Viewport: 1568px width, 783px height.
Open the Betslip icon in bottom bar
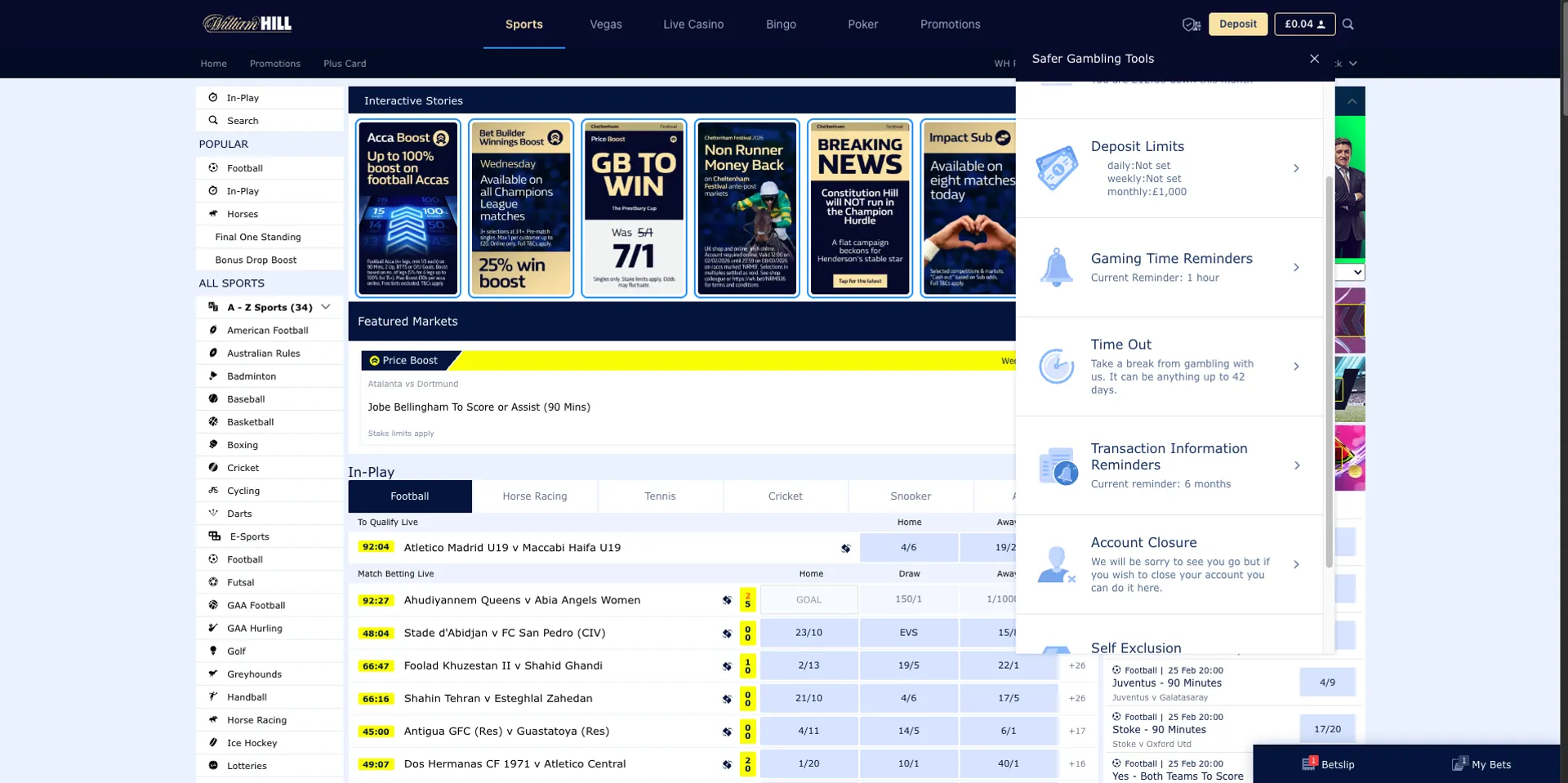tap(1310, 764)
